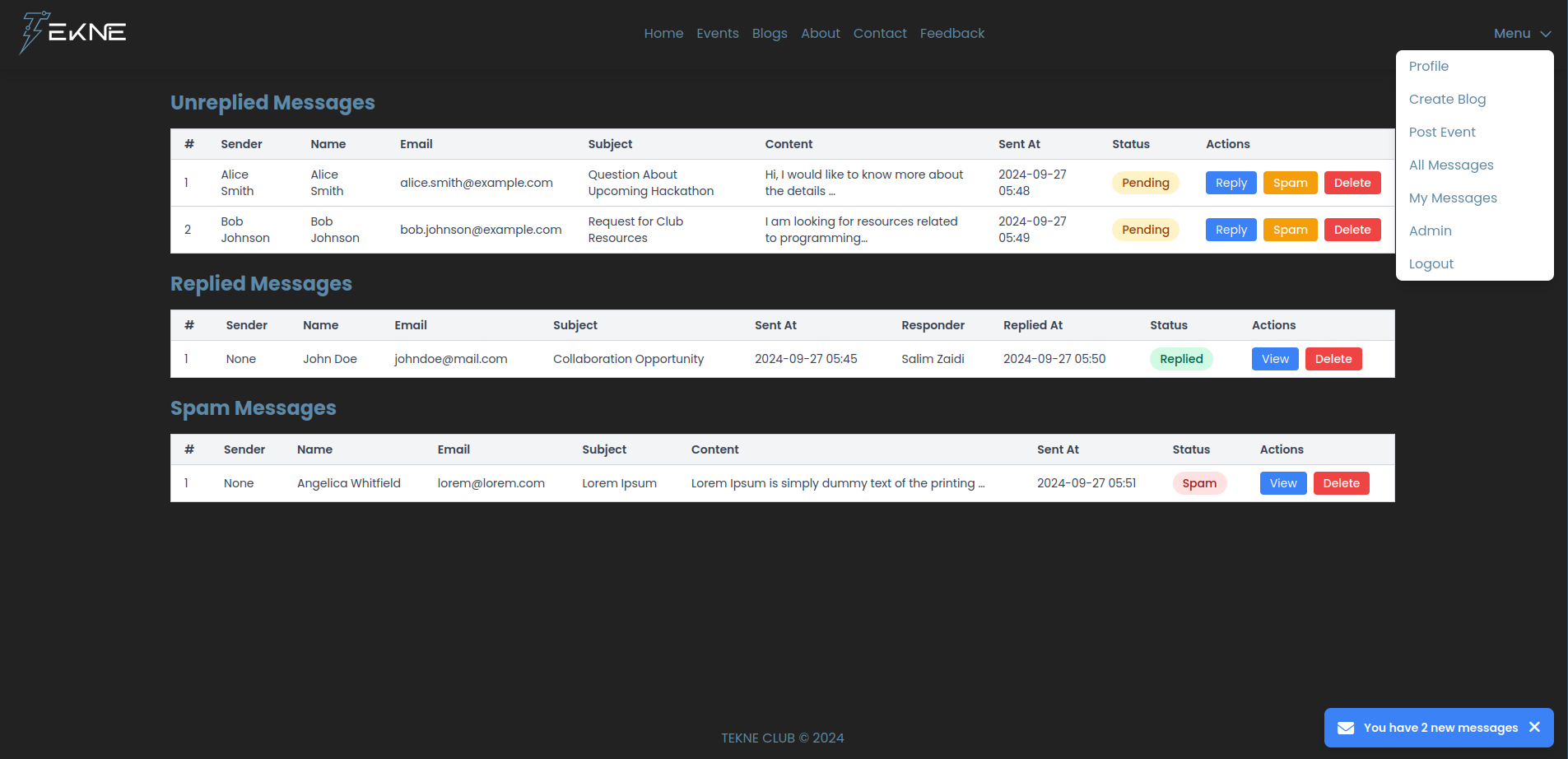Open All Messages from the menu
1568x759 pixels.
[1450, 165]
